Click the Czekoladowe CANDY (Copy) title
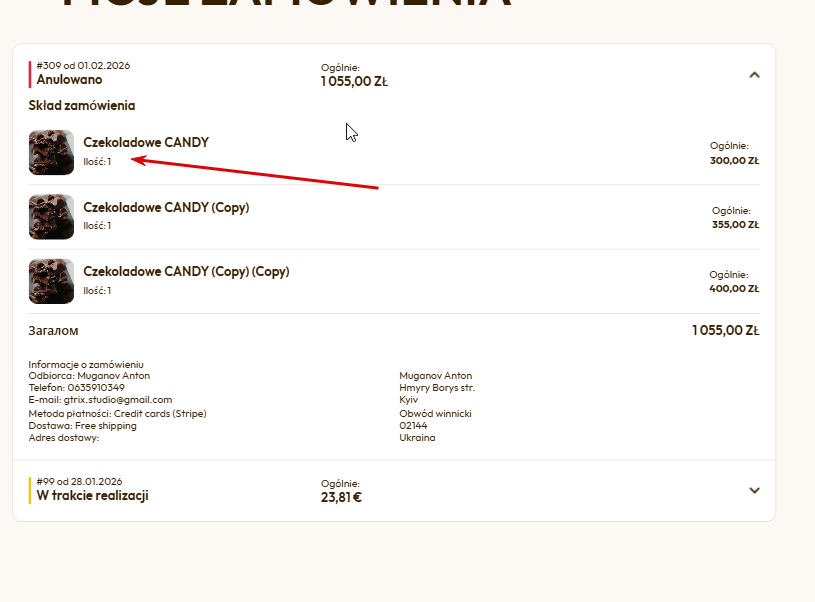Screen dimensions: 815x602 [166, 208]
